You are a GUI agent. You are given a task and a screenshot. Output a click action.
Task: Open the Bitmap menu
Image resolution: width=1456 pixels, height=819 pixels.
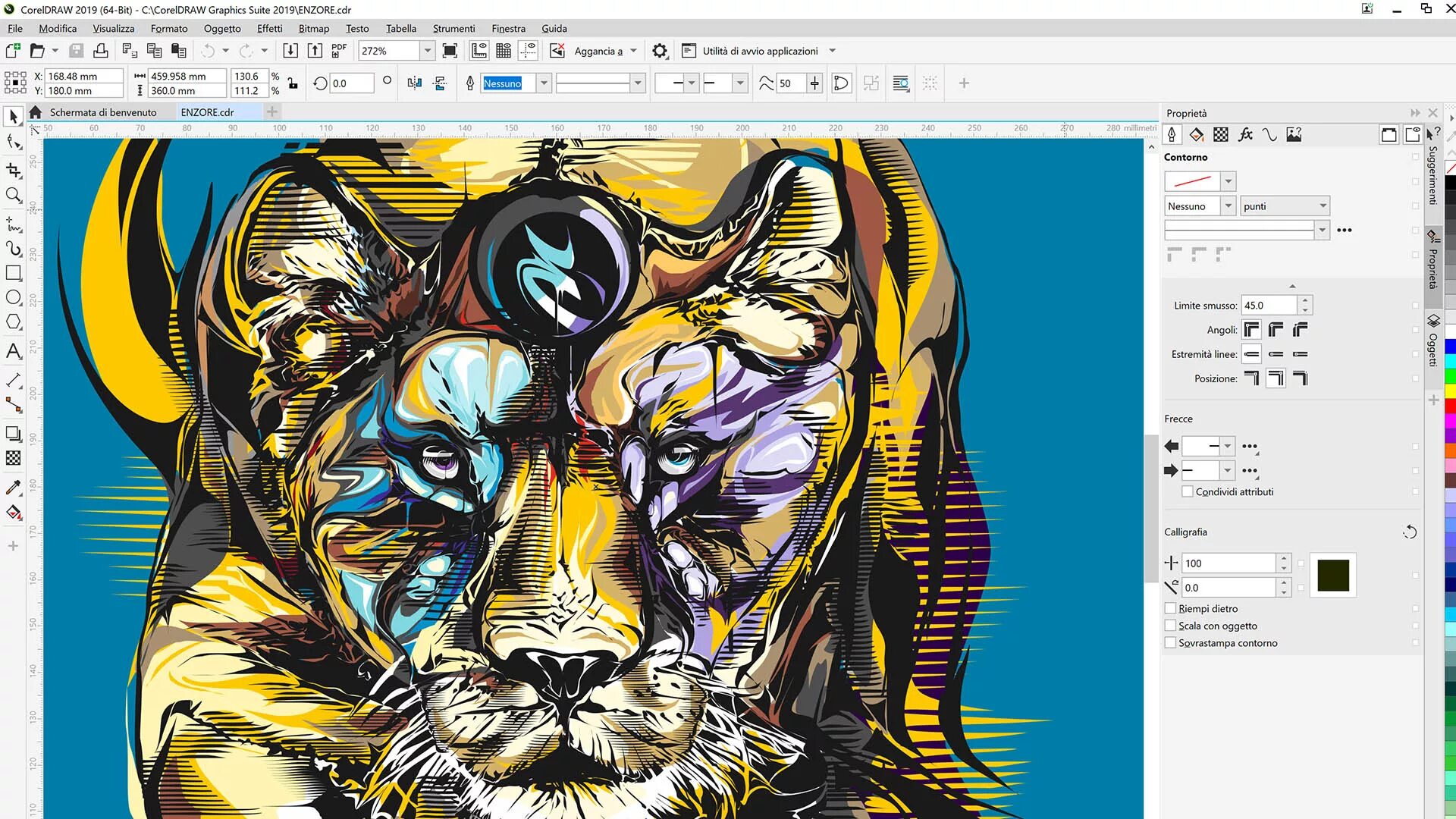coord(313,28)
